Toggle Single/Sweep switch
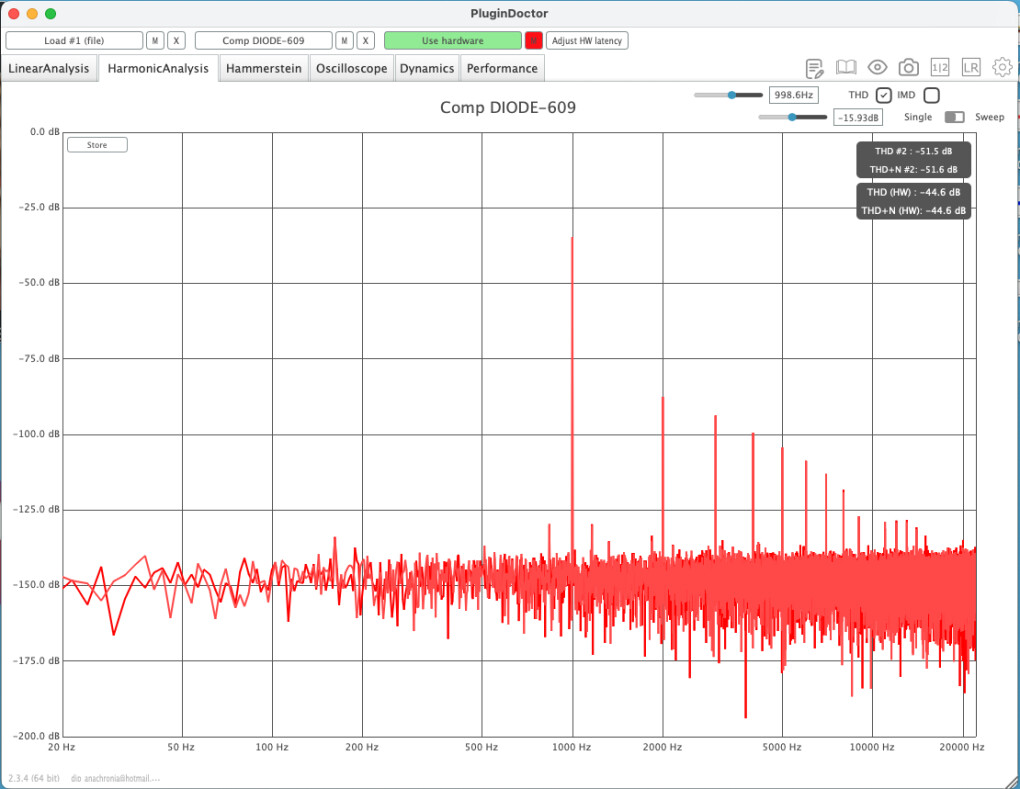1020x789 pixels. point(955,117)
